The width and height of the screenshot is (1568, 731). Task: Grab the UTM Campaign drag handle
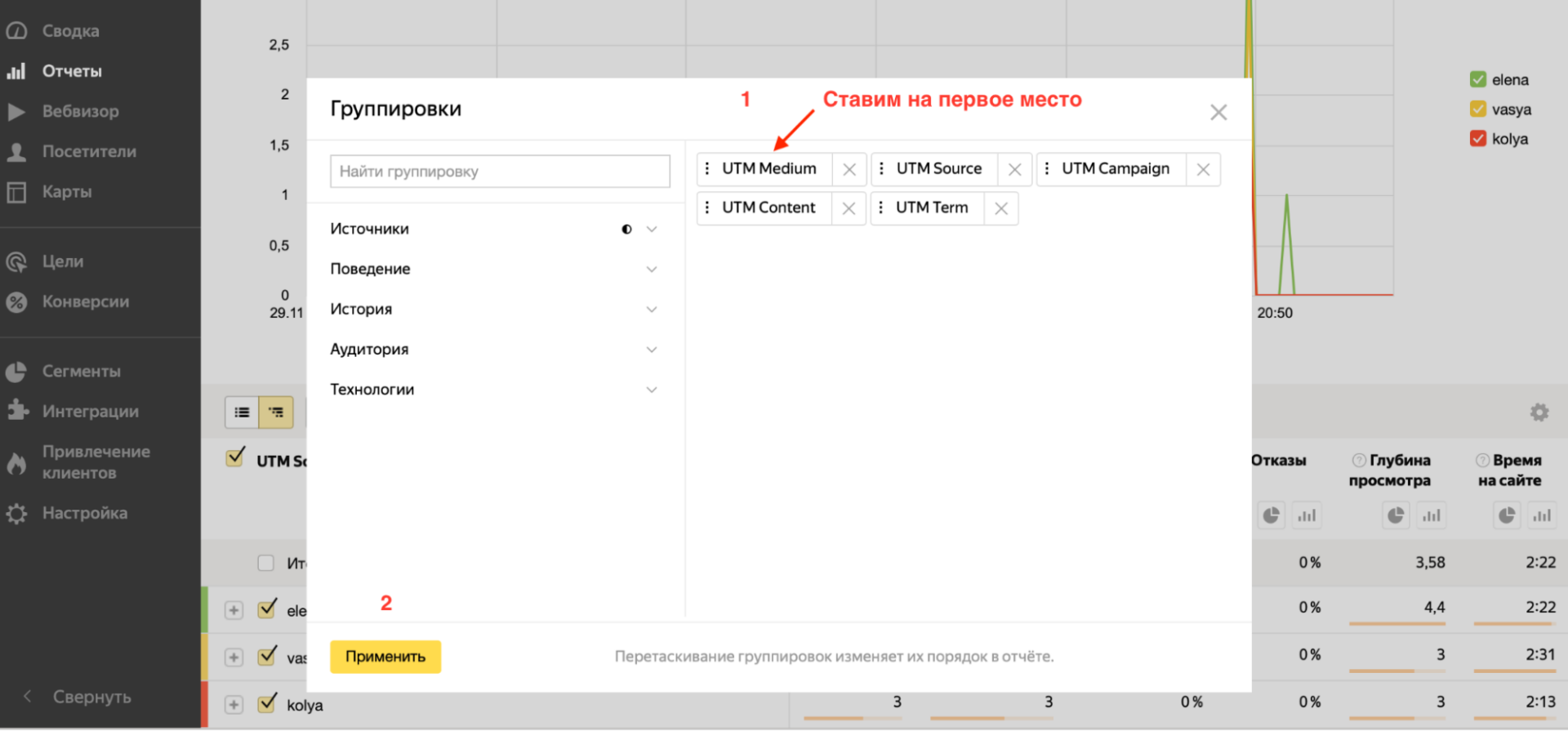point(1047,169)
